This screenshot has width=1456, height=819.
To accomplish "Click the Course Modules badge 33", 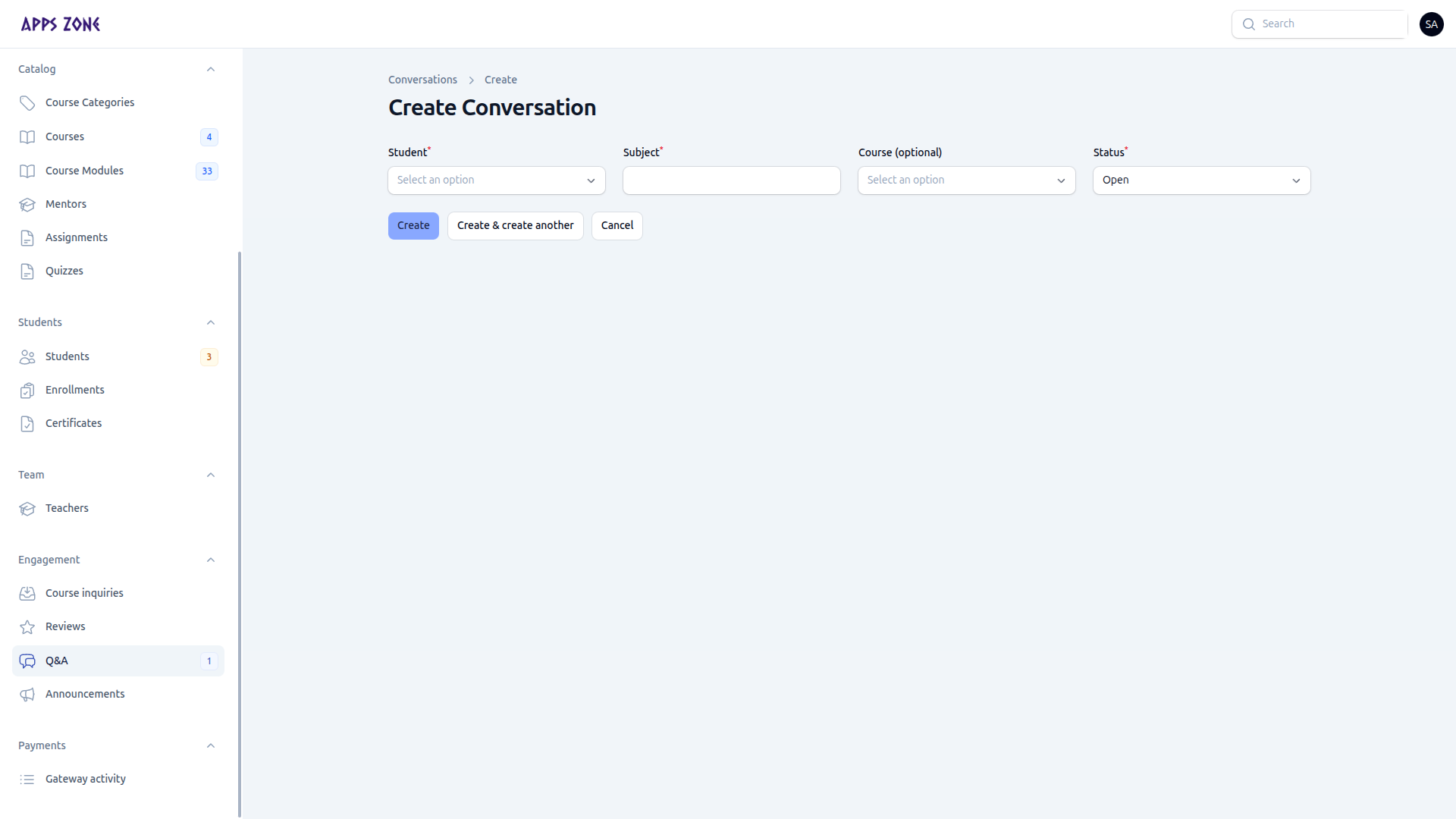I will (x=207, y=171).
